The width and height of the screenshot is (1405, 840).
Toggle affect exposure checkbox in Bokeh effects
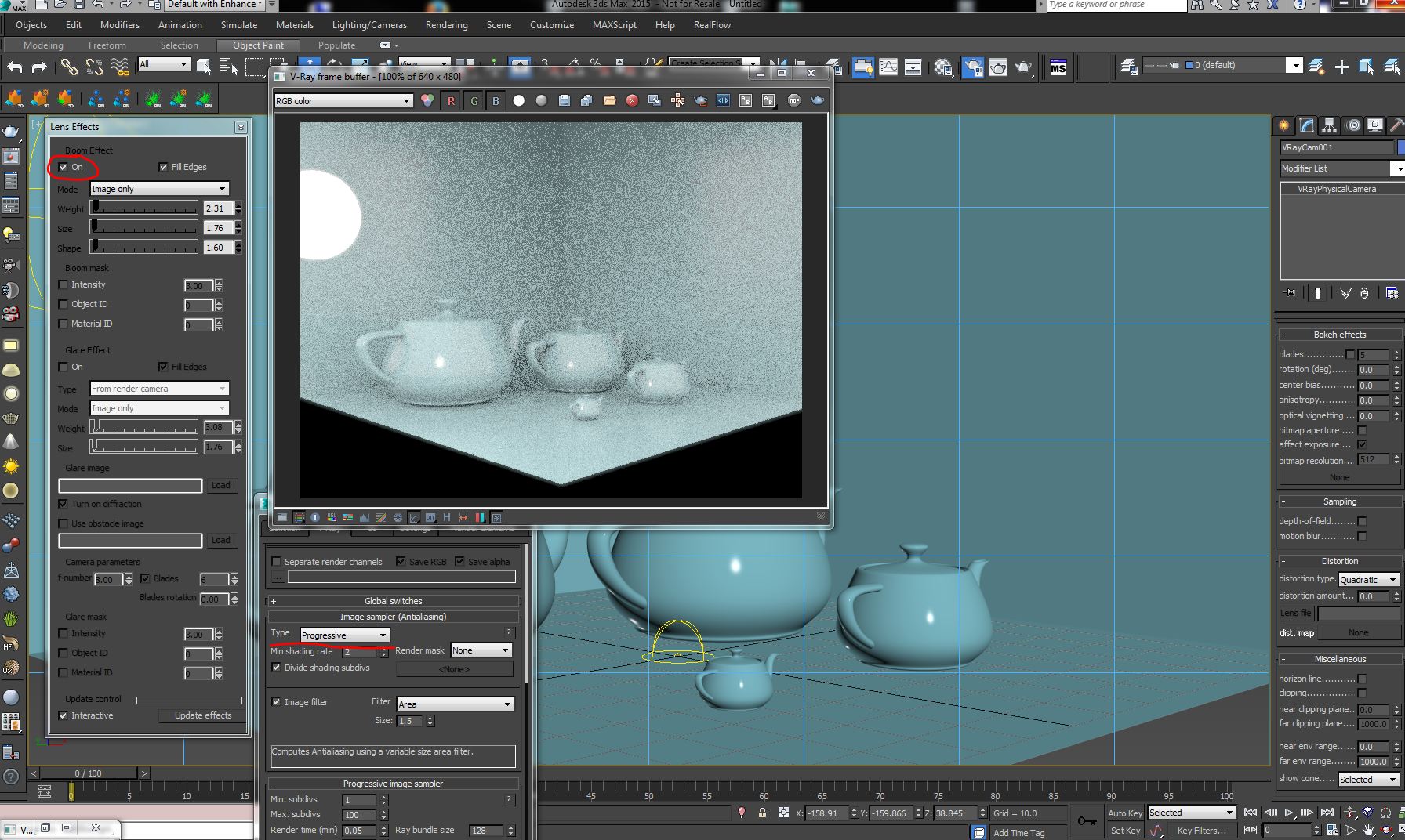[1362, 444]
